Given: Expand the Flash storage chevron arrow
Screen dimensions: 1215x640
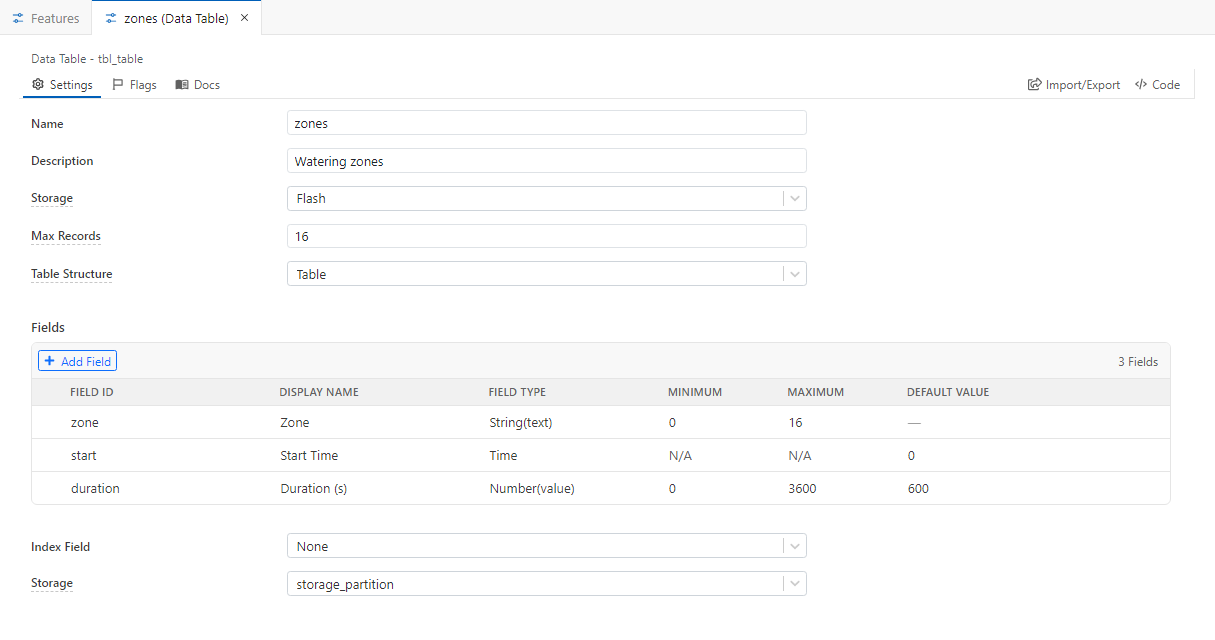Looking at the screenshot, I should (795, 199).
